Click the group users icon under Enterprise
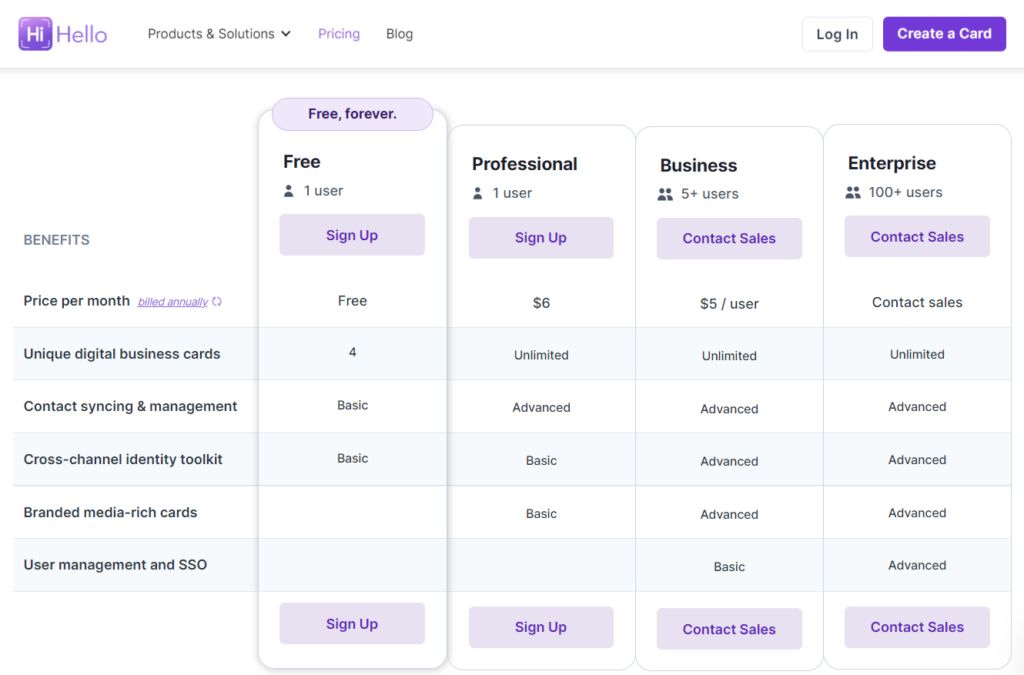Image resolution: width=1024 pixels, height=675 pixels. pos(853,193)
